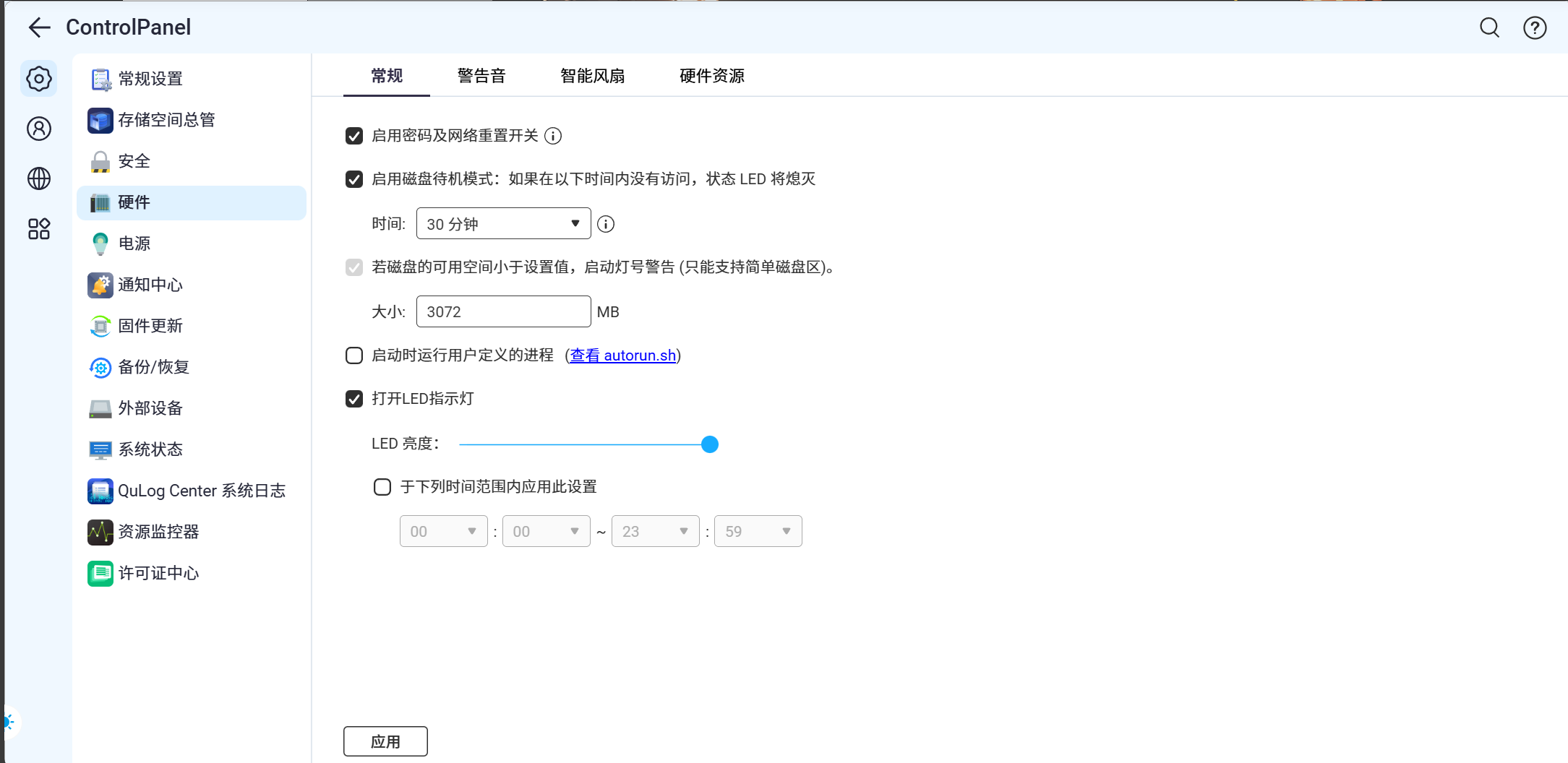Expand the 30 分钟 standby time dropdown
The height and width of the screenshot is (763, 1568).
click(503, 224)
